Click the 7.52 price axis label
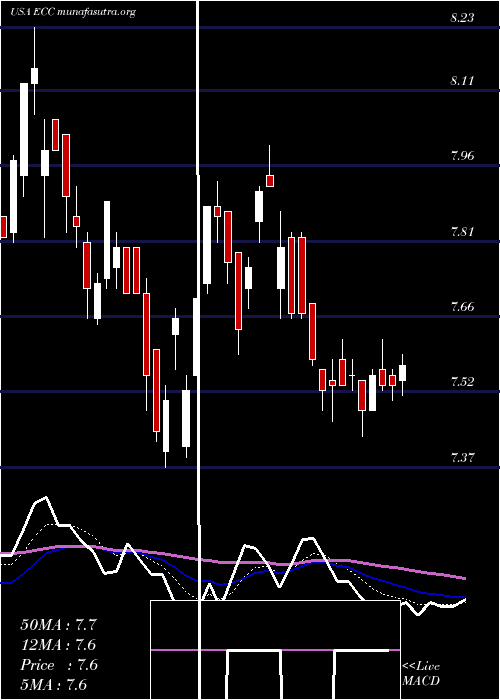 (462, 382)
